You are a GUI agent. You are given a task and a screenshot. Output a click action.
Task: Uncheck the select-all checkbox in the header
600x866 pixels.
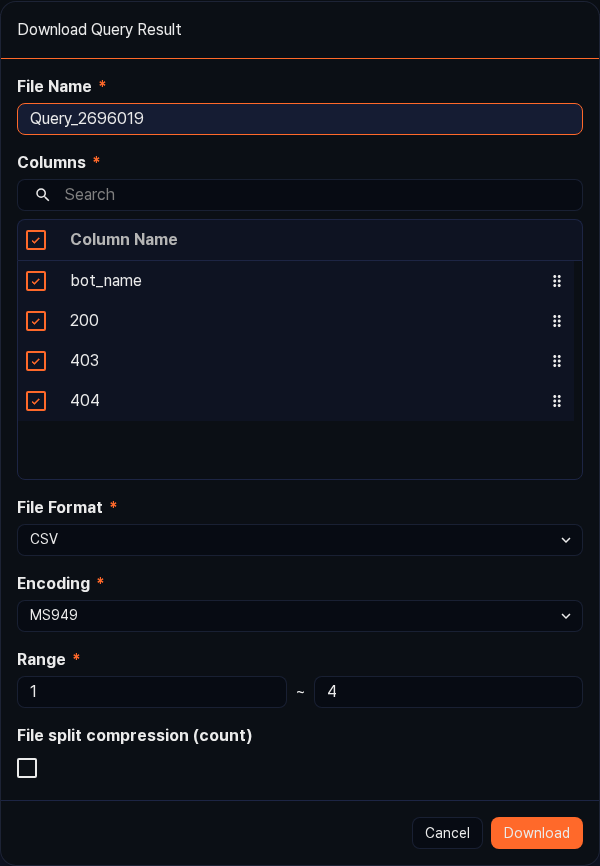pyautogui.click(x=36, y=240)
